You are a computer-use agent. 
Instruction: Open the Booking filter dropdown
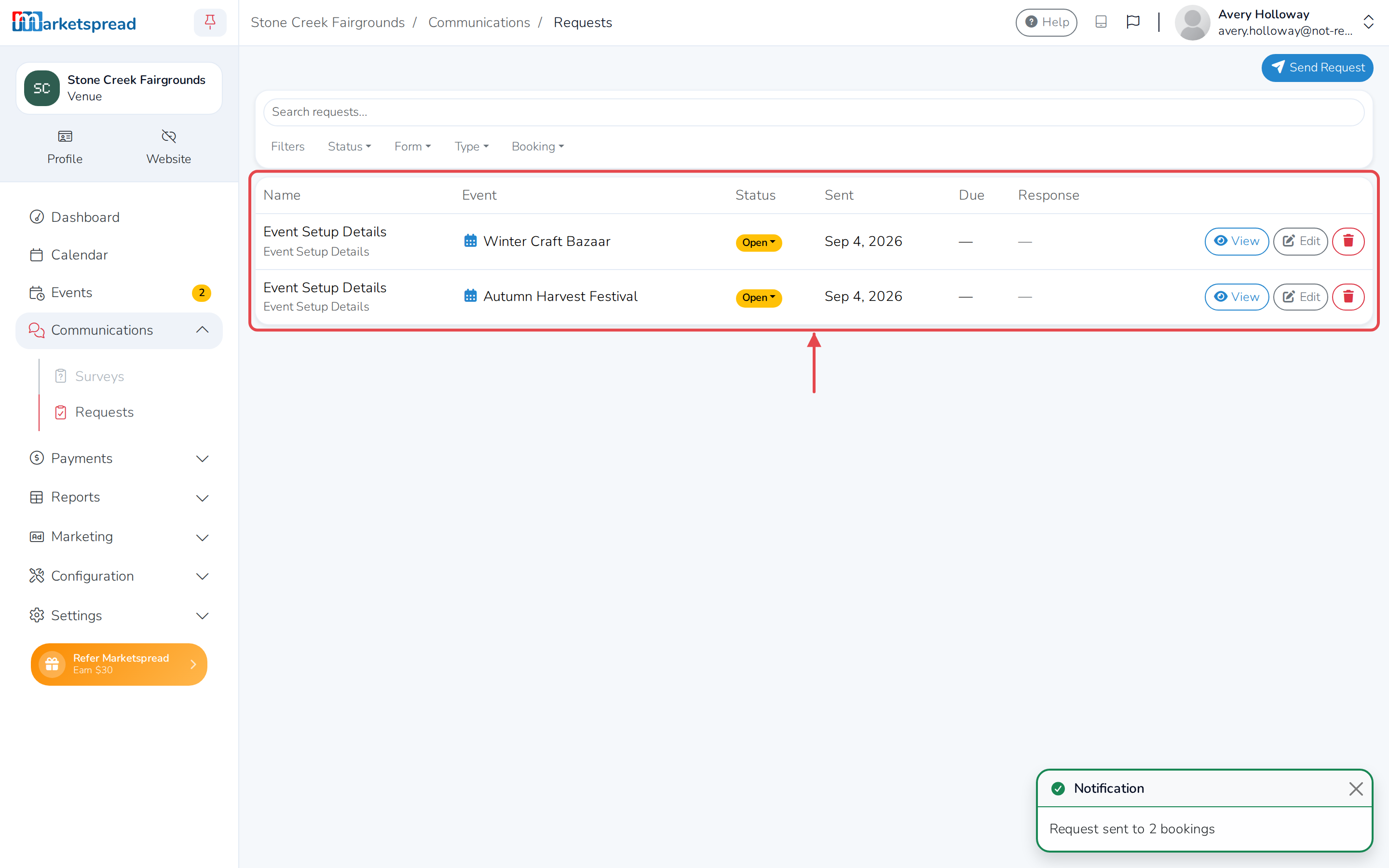[x=537, y=147]
